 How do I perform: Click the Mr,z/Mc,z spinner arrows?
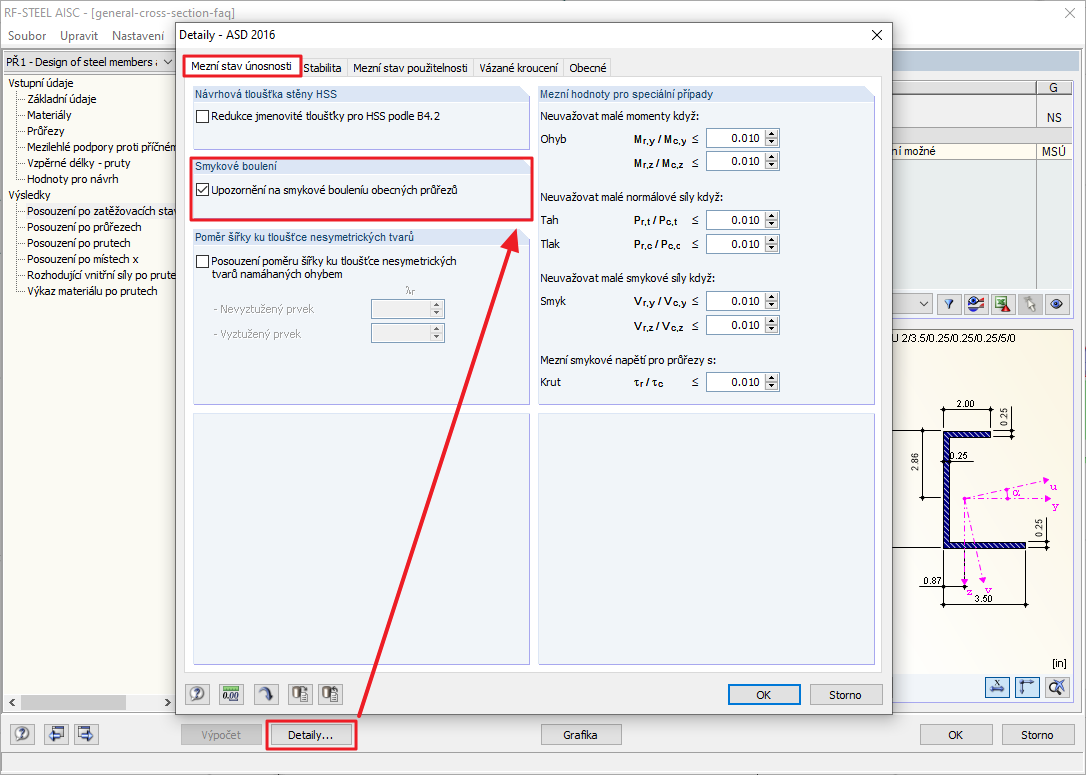[x=772, y=161]
